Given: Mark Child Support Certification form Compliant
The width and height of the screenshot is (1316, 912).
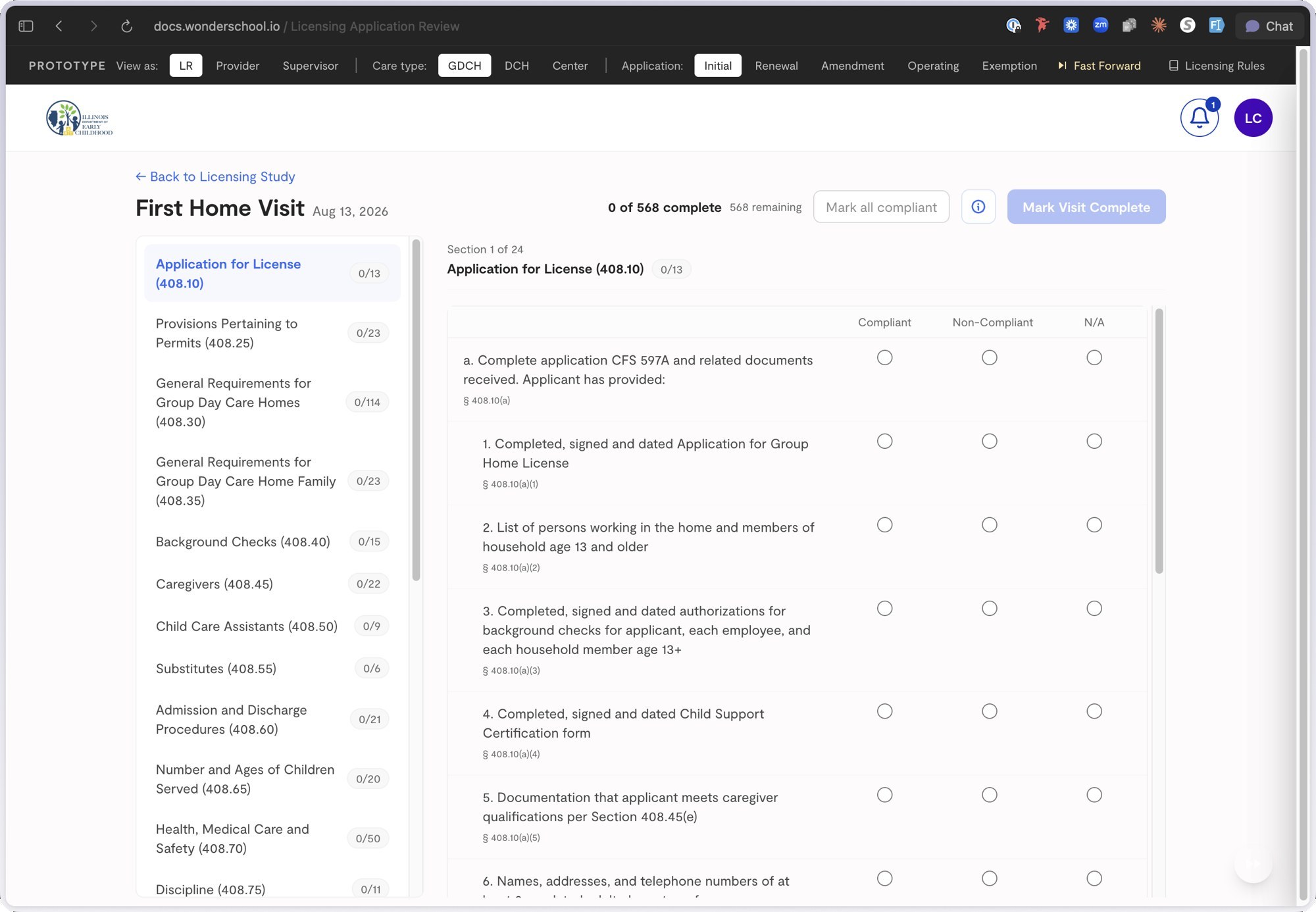Looking at the screenshot, I should point(885,711).
